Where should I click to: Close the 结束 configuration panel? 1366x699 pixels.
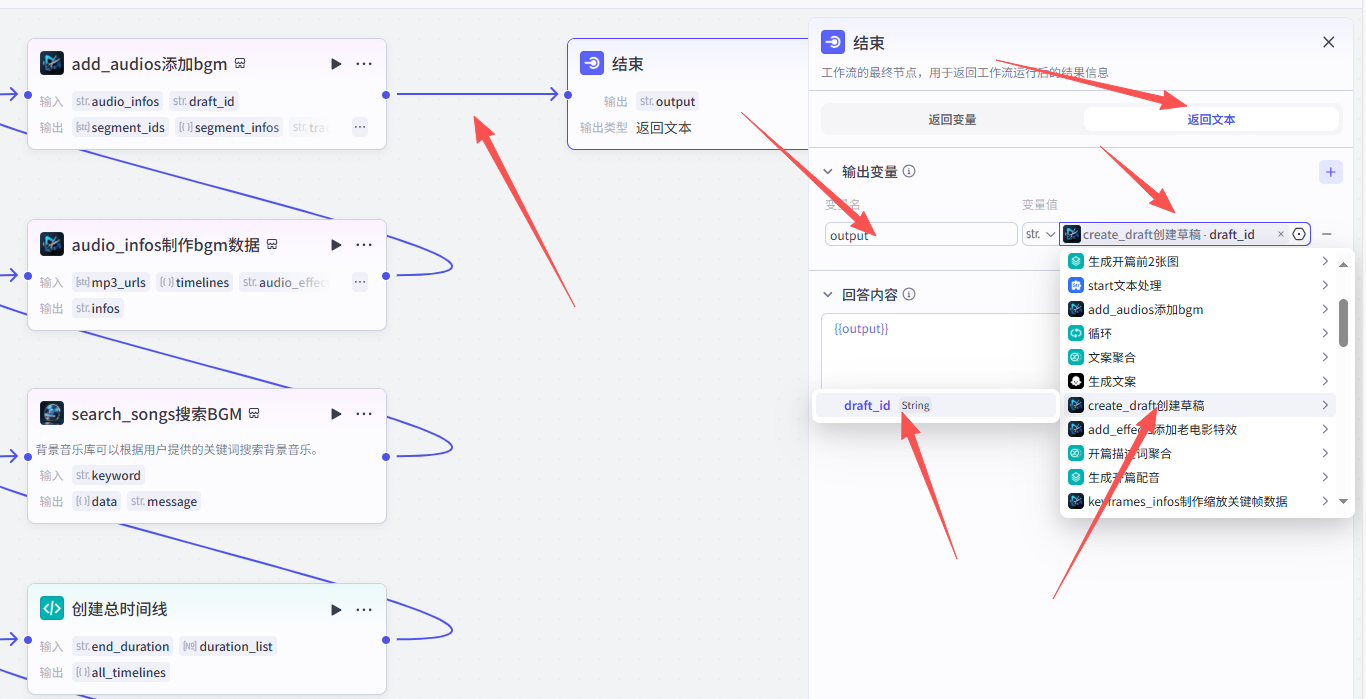pos(1328,42)
